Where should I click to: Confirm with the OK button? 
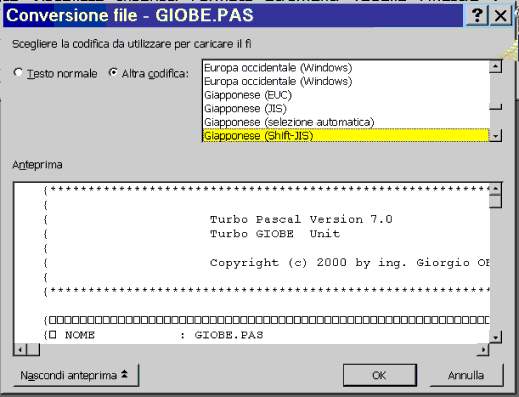coord(380,375)
